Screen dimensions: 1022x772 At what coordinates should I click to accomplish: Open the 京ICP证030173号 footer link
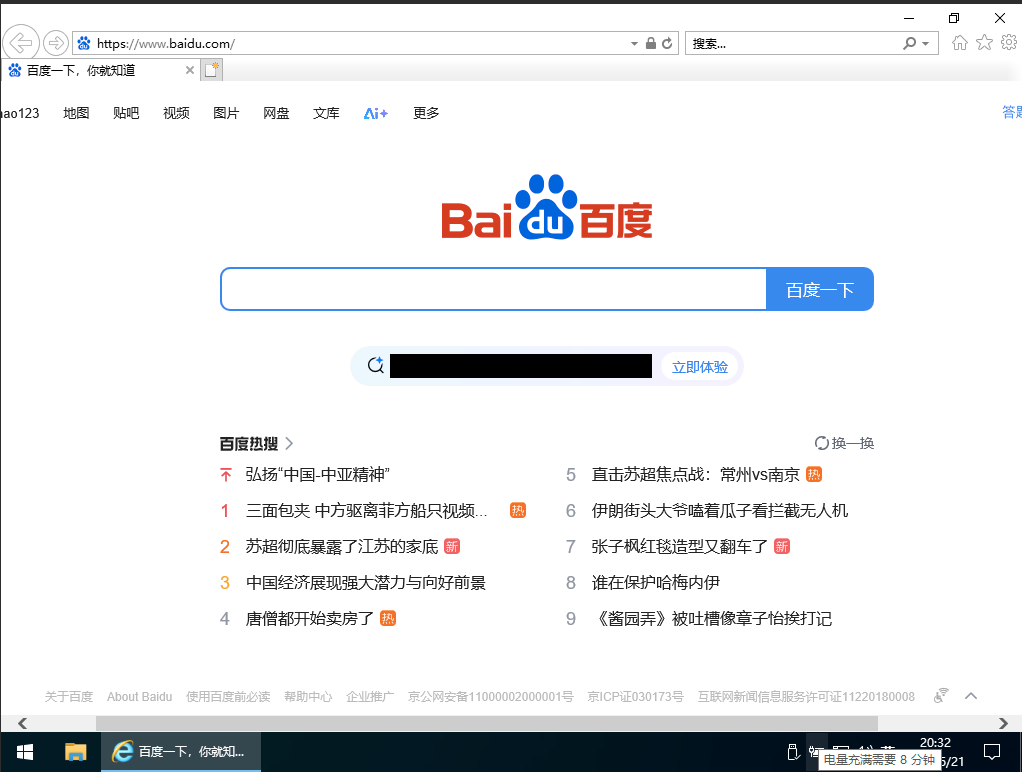[x=635, y=696]
